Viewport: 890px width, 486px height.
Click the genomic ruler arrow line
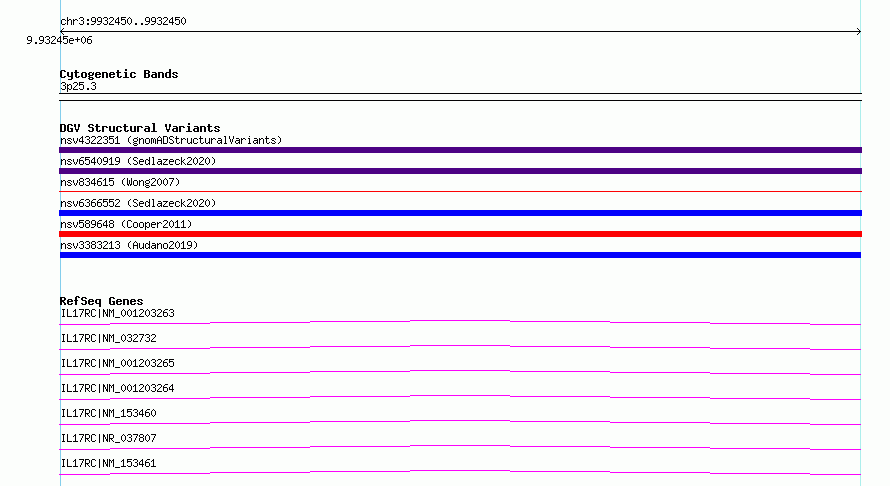[x=460, y=31]
